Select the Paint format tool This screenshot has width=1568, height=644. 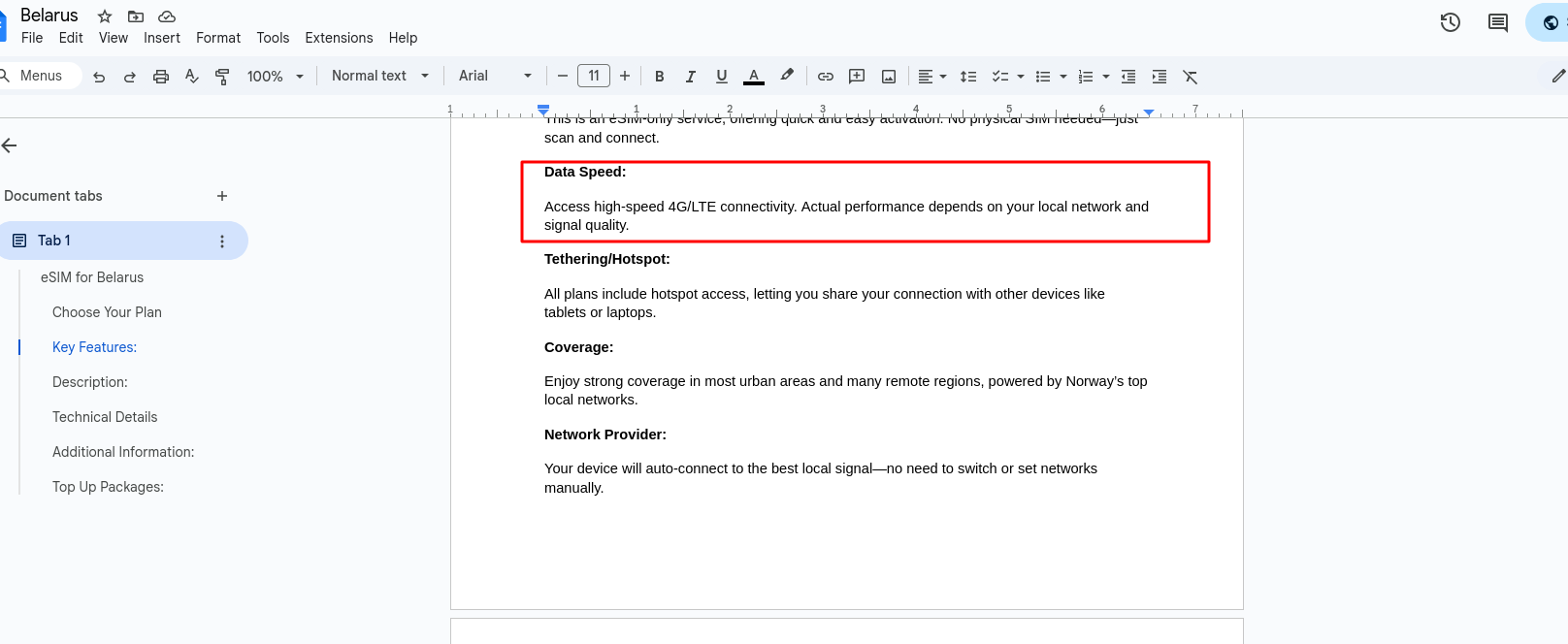[222, 77]
